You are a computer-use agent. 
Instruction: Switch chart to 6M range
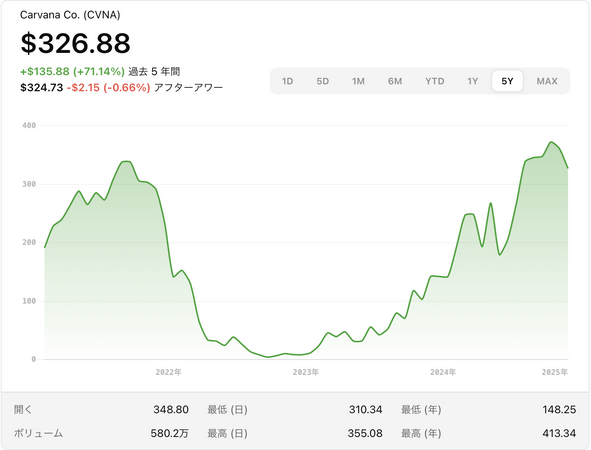coord(395,81)
